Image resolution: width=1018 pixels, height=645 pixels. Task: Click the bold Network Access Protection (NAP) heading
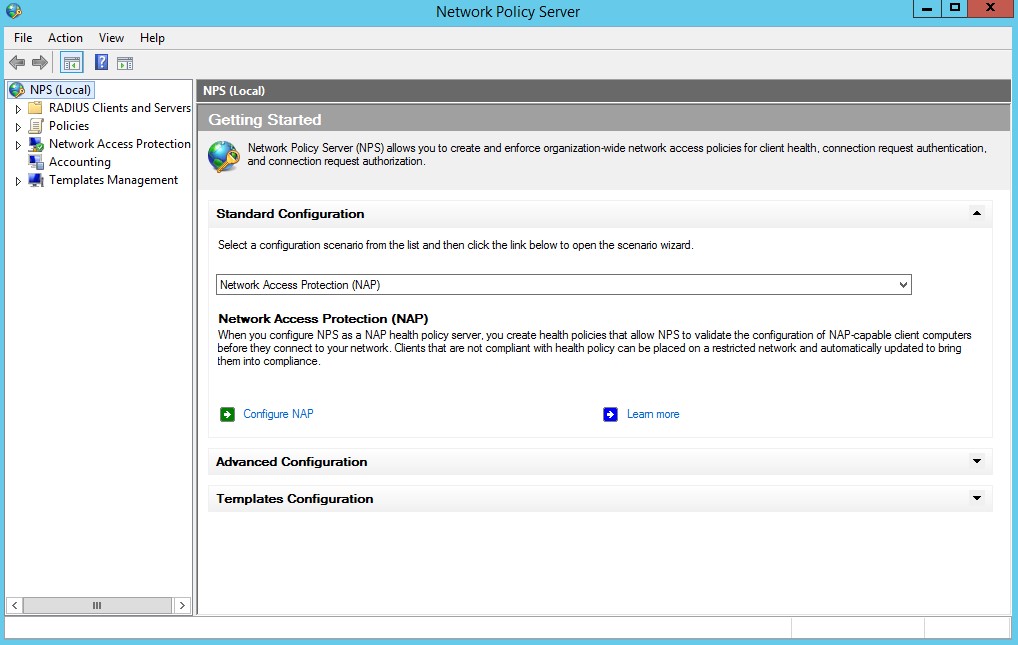coord(323,319)
